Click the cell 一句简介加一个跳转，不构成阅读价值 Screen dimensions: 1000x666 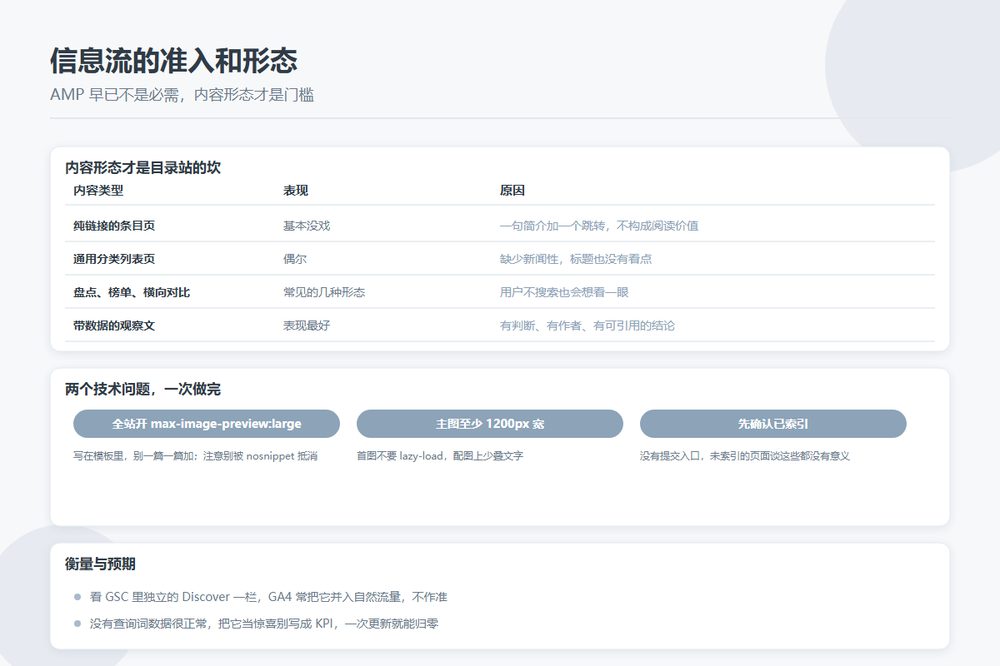click(x=599, y=226)
